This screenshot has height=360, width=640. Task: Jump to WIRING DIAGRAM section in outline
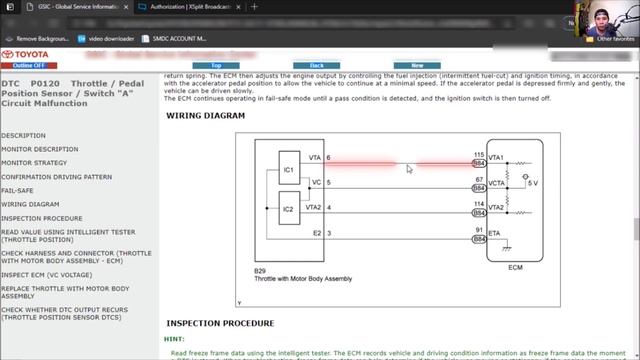[x=30, y=204]
